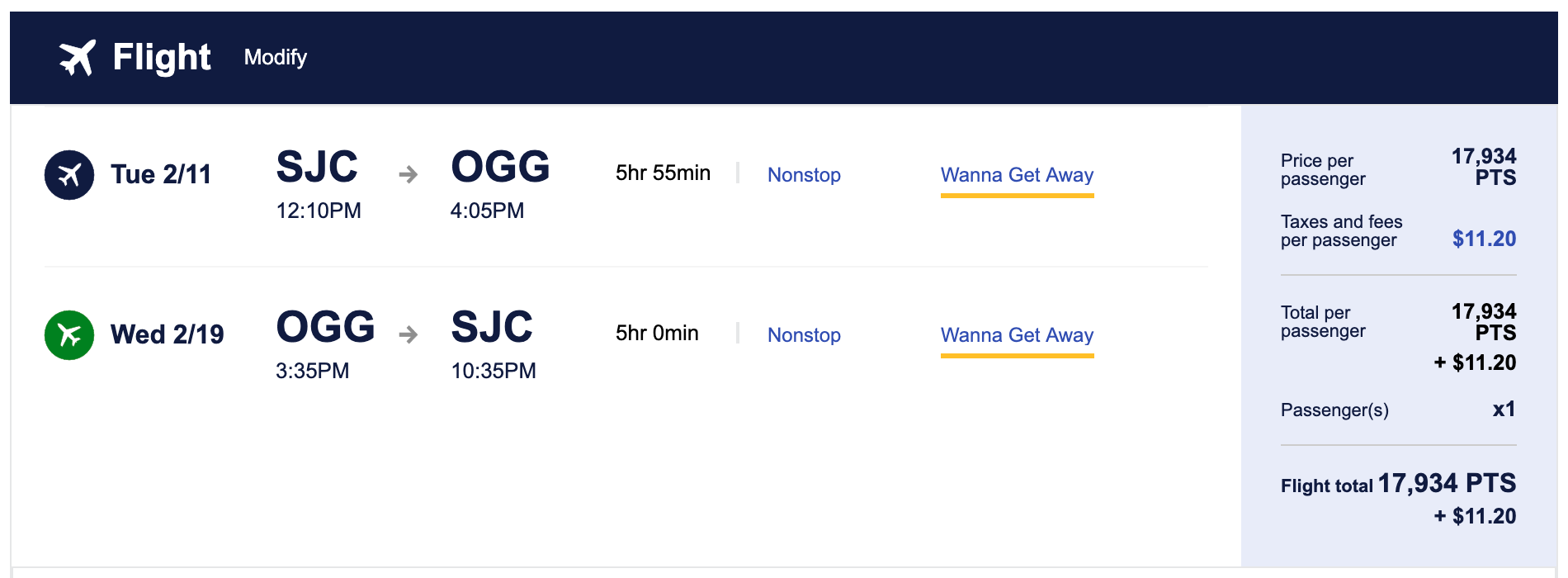Click the 12:10PM departure time
The image size is (1568, 578).
(319, 211)
